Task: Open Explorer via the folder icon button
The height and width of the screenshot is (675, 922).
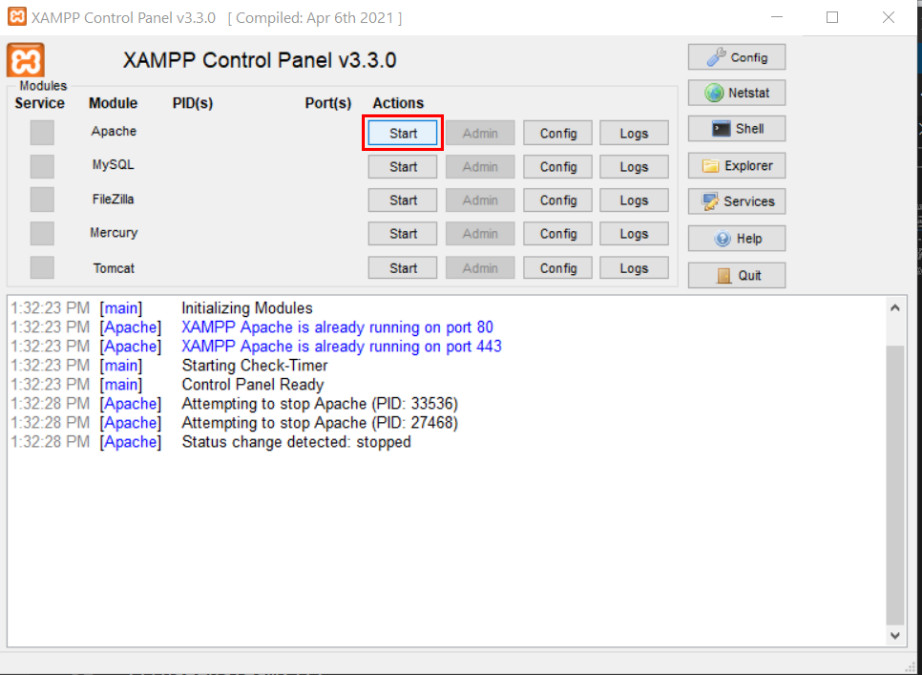Action: [737, 166]
